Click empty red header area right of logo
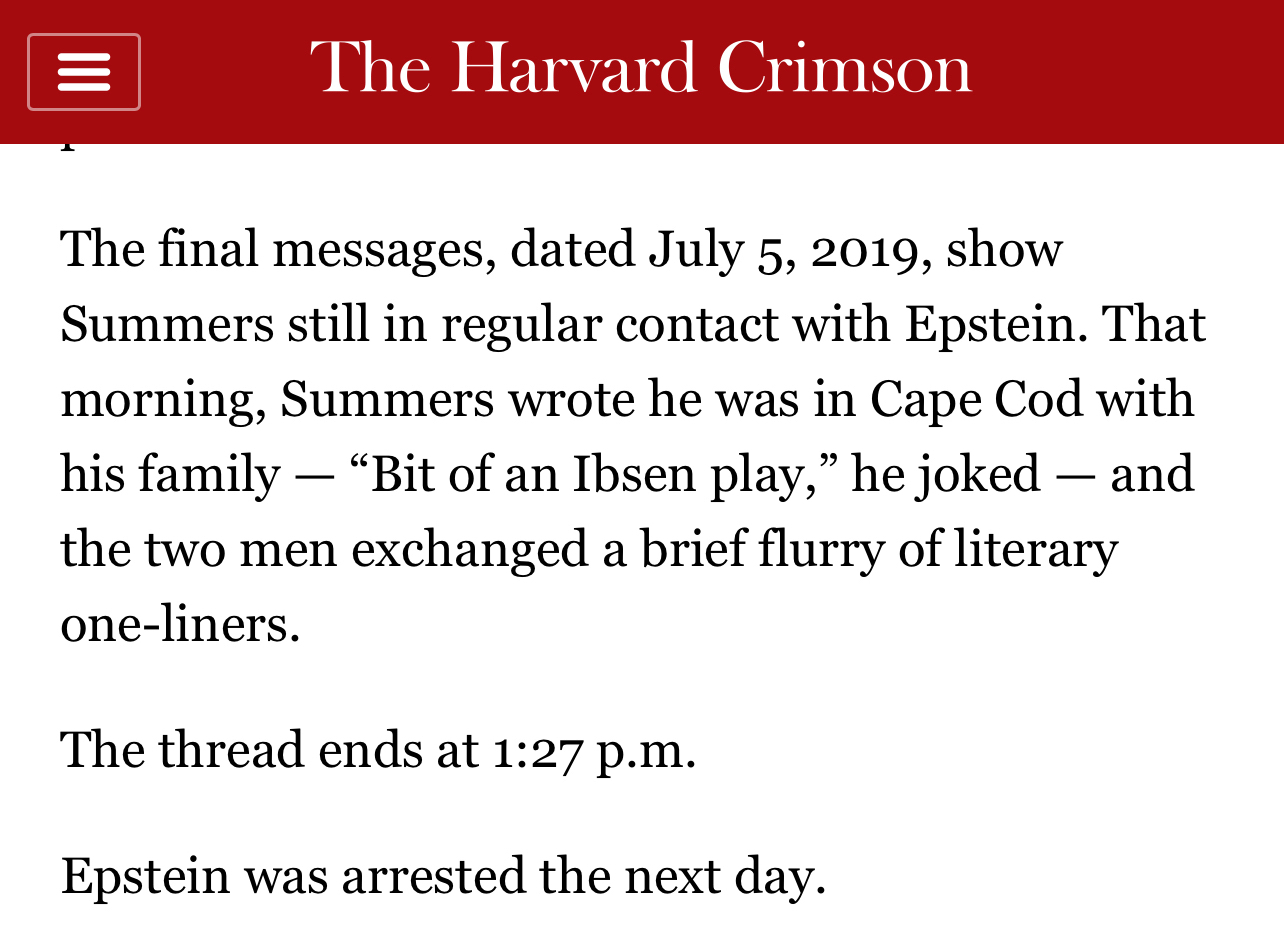This screenshot has height=934, width=1284. pyautogui.click(x=1130, y=70)
